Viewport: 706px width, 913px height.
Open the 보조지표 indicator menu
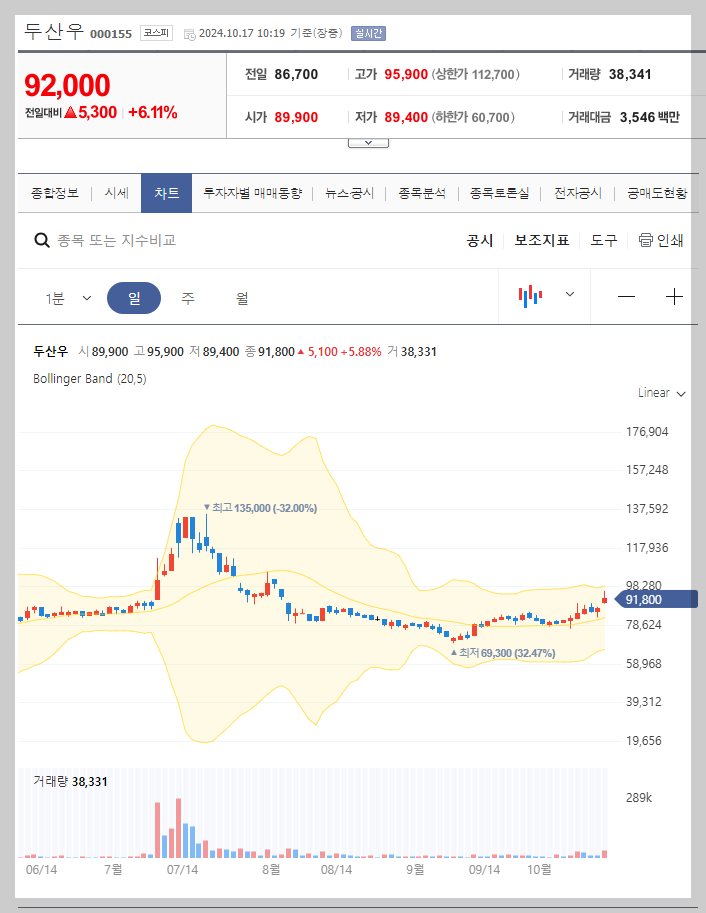541,240
